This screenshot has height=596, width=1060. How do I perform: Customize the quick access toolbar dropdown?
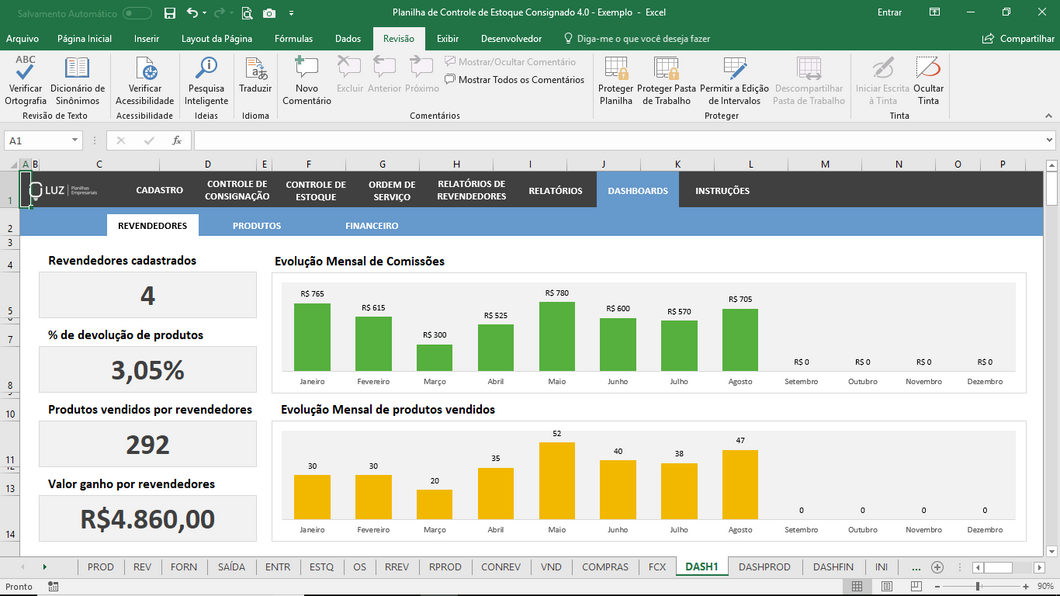(291, 13)
